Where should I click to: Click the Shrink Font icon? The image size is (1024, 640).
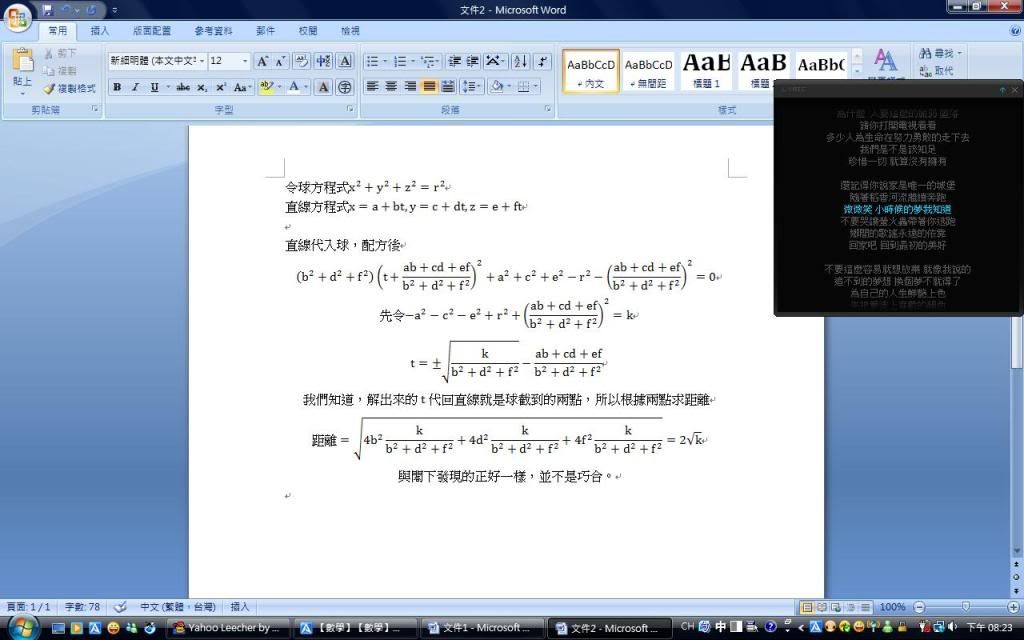[x=280, y=61]
